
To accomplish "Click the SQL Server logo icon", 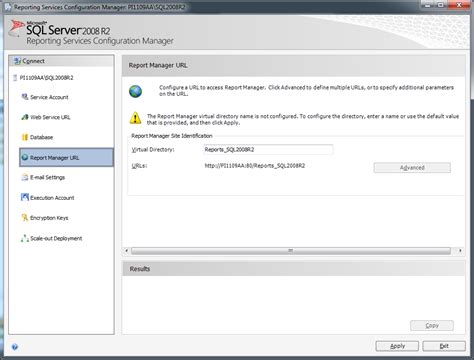I will 16,27.
